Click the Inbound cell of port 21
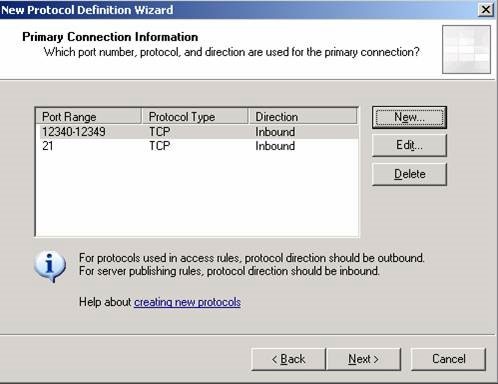498x384 pixels. [x=275, y=146]
